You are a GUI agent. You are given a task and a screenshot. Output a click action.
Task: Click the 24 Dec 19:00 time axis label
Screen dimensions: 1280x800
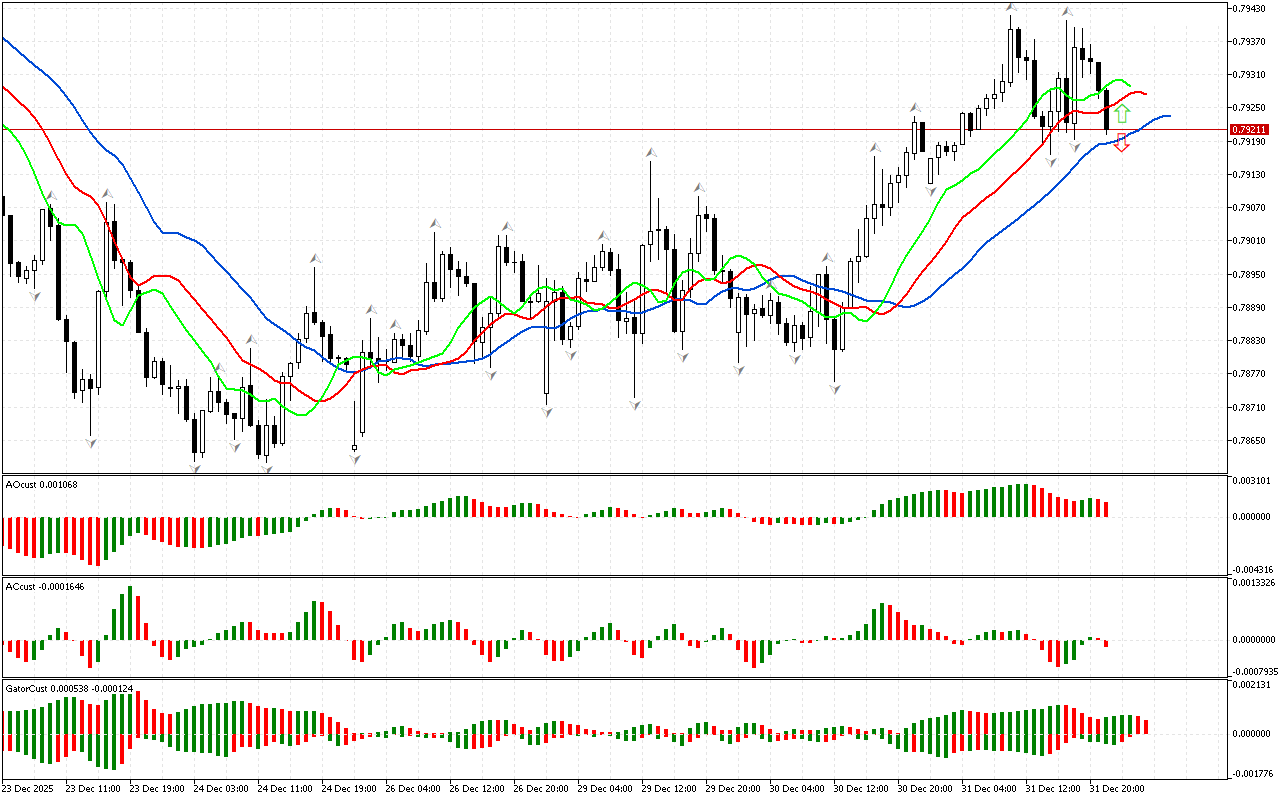(x=348, y=788)
